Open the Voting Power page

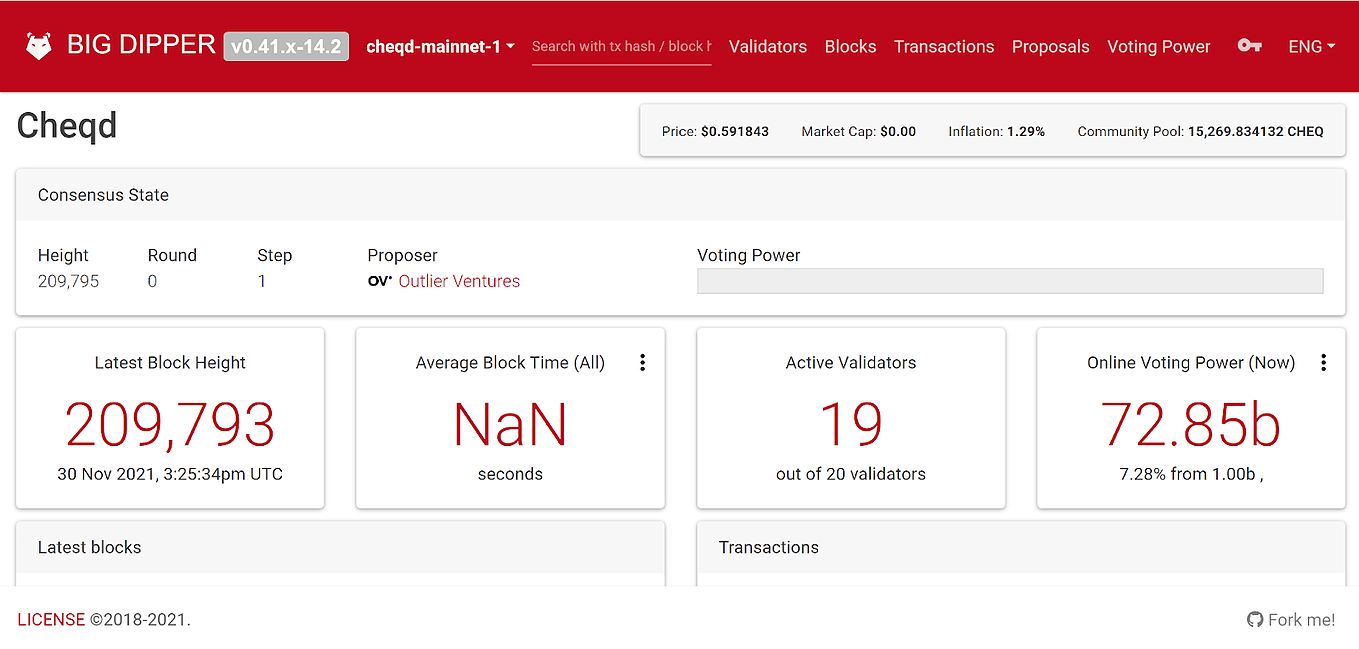[1159, 46]
